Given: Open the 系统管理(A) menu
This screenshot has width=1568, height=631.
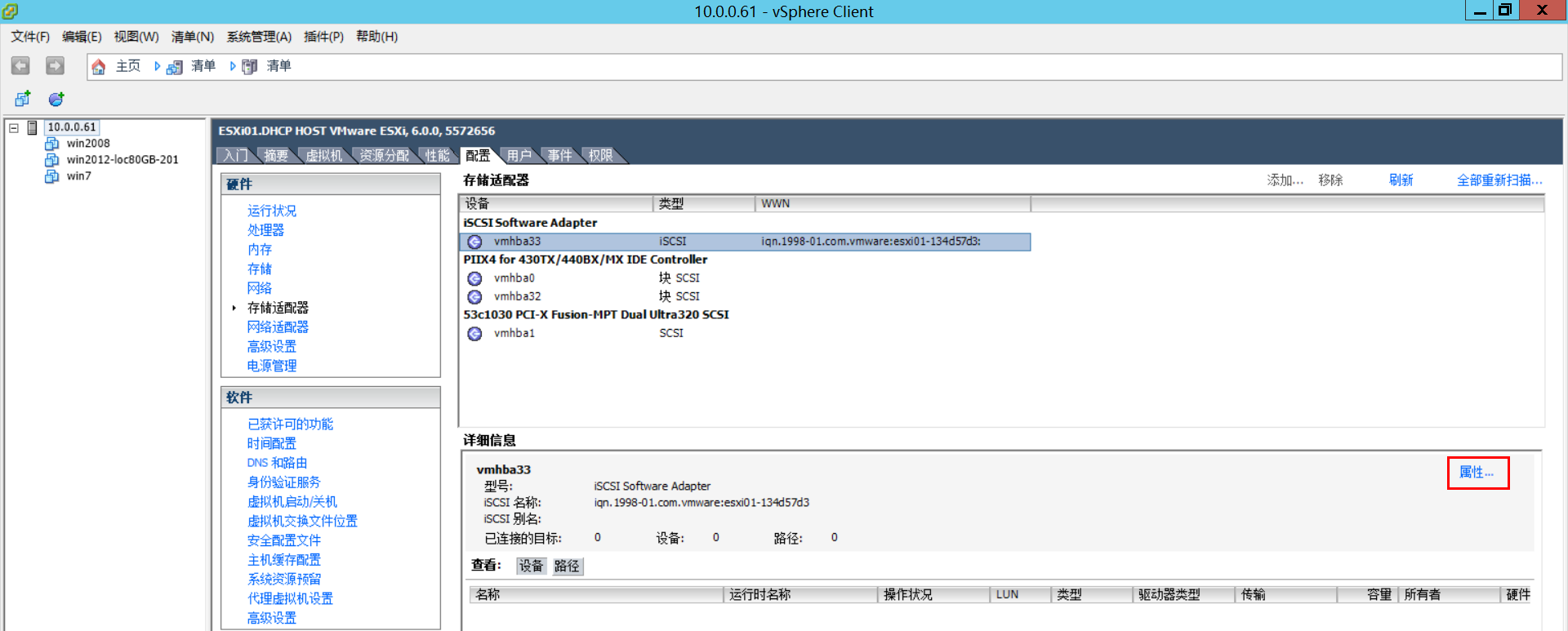Looking at the screenshot, I should [x=259, y=37].
